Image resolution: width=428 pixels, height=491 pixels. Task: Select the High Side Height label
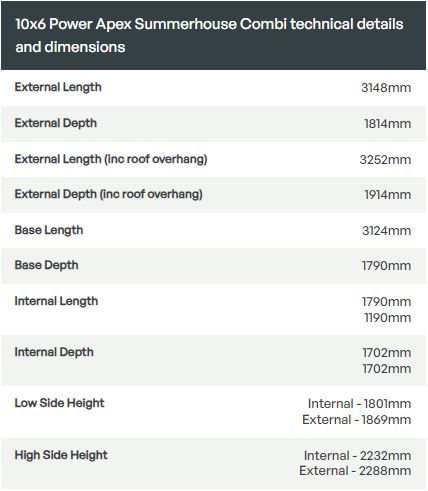click(x=61, y=455)
